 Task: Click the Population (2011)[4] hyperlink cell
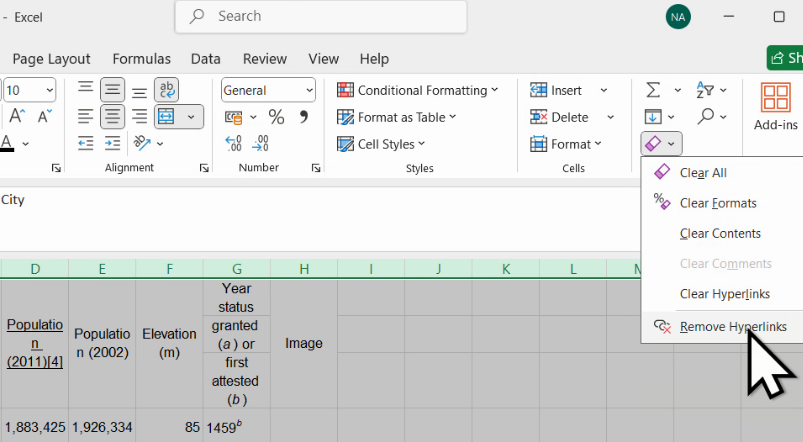click(35, 343)
